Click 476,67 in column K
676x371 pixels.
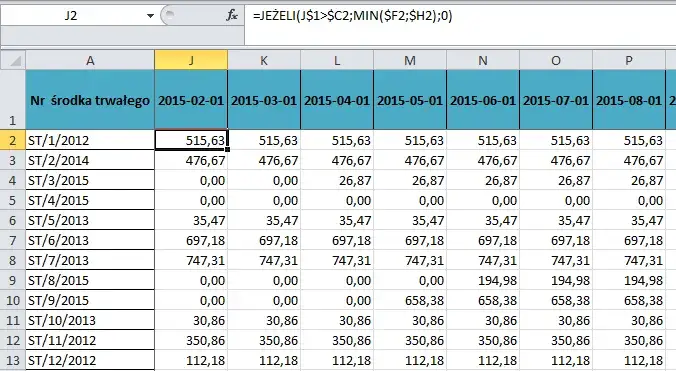click(264, 160)
